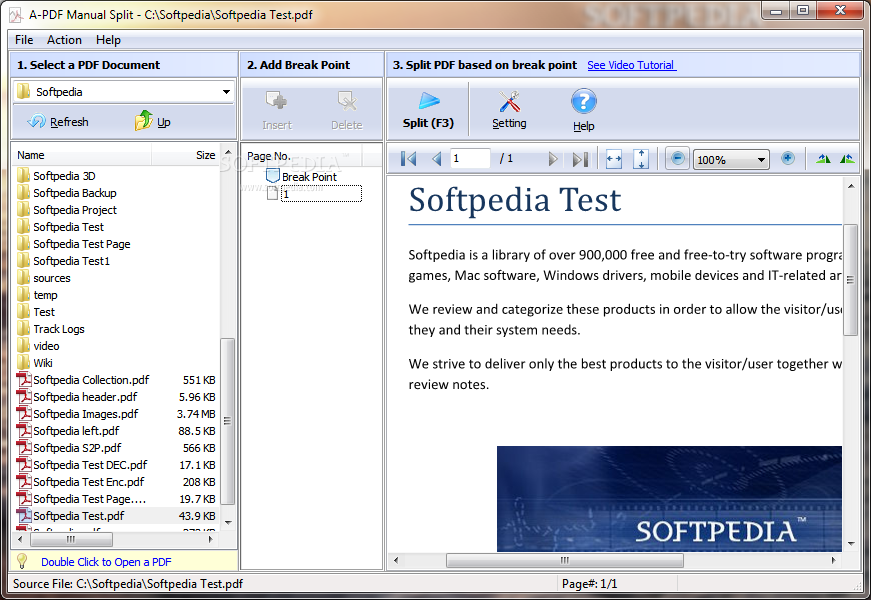Select Softpedia header.pdf file
This screenshot has width=871, height=600.
[x=85, y=397]
